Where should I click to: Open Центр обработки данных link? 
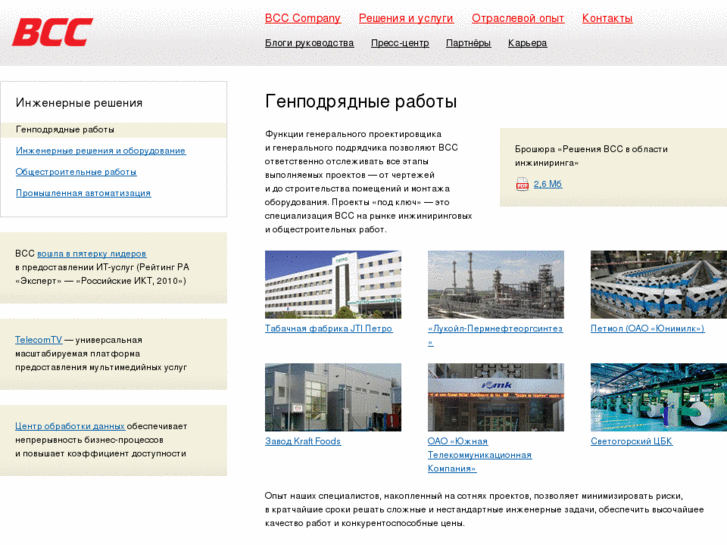coord(70,426)
